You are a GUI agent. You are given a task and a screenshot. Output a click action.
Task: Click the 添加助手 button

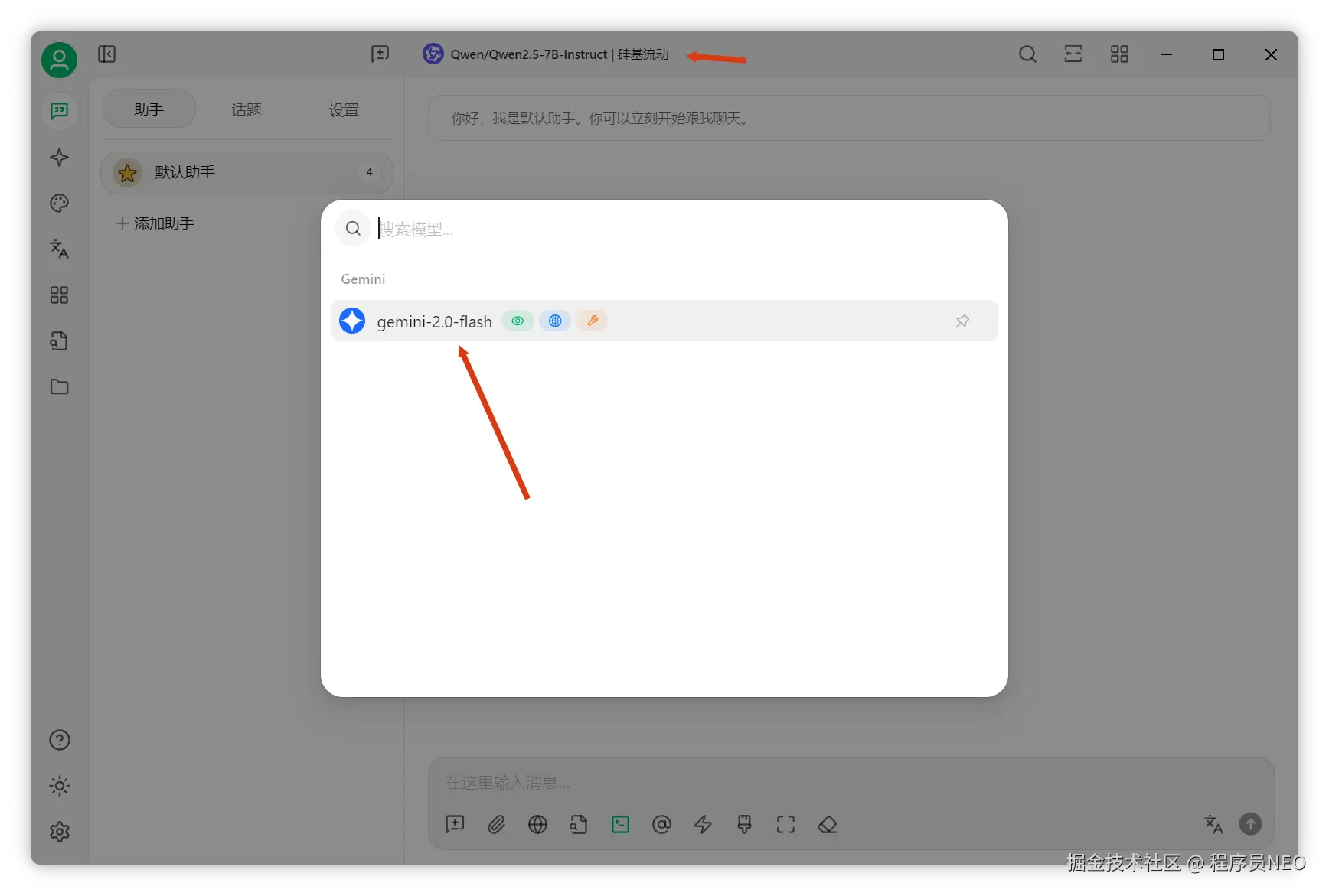click(155, 223)
